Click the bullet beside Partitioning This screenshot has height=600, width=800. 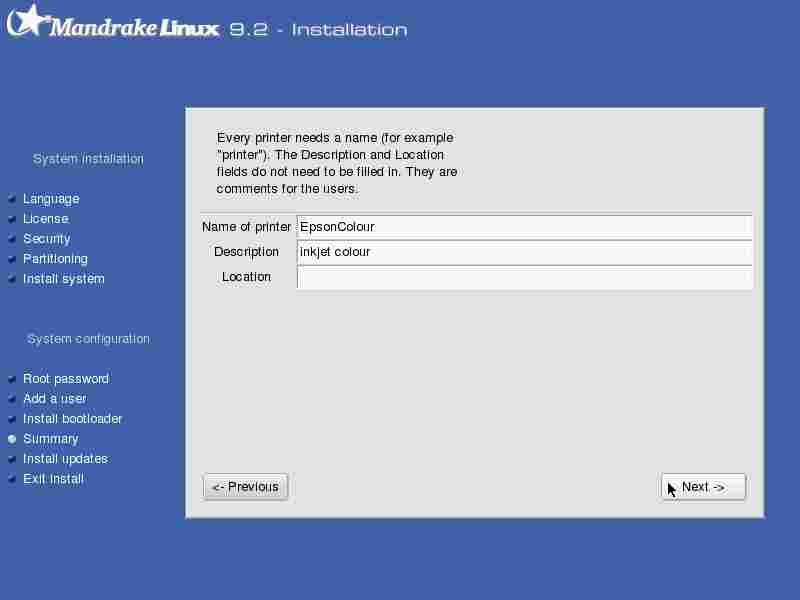coord(12,259)
